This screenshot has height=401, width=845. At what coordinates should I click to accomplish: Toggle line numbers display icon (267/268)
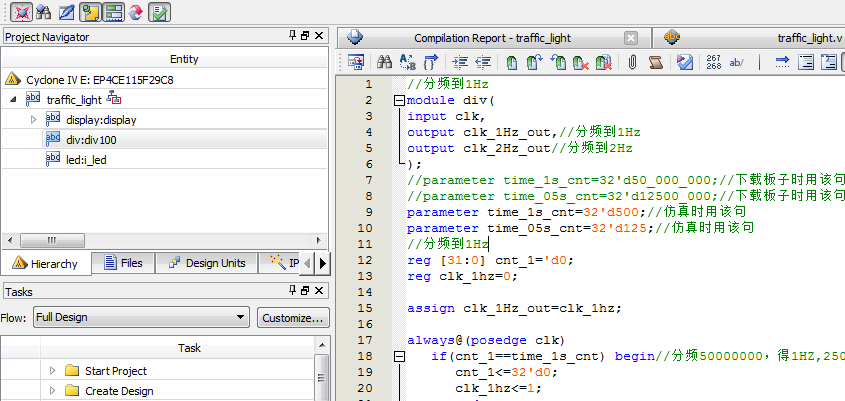pyautogui.click(x=713, y=62)
